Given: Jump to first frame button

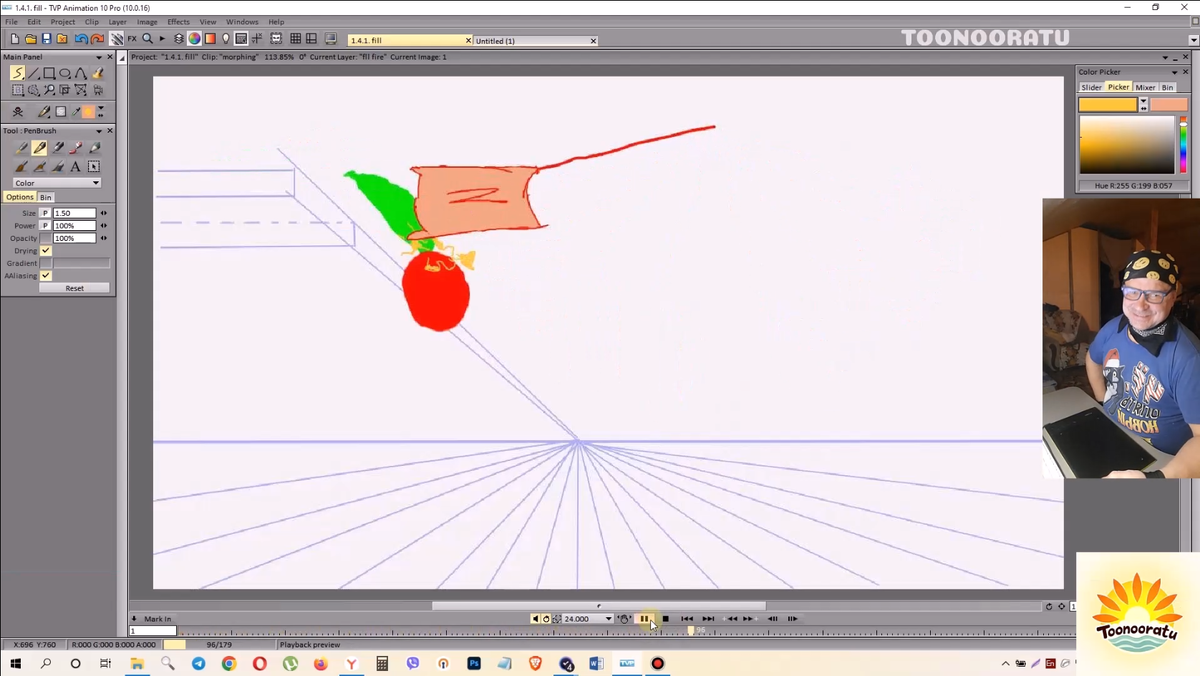Looking at the screenshot, I should tap(687, 619).
